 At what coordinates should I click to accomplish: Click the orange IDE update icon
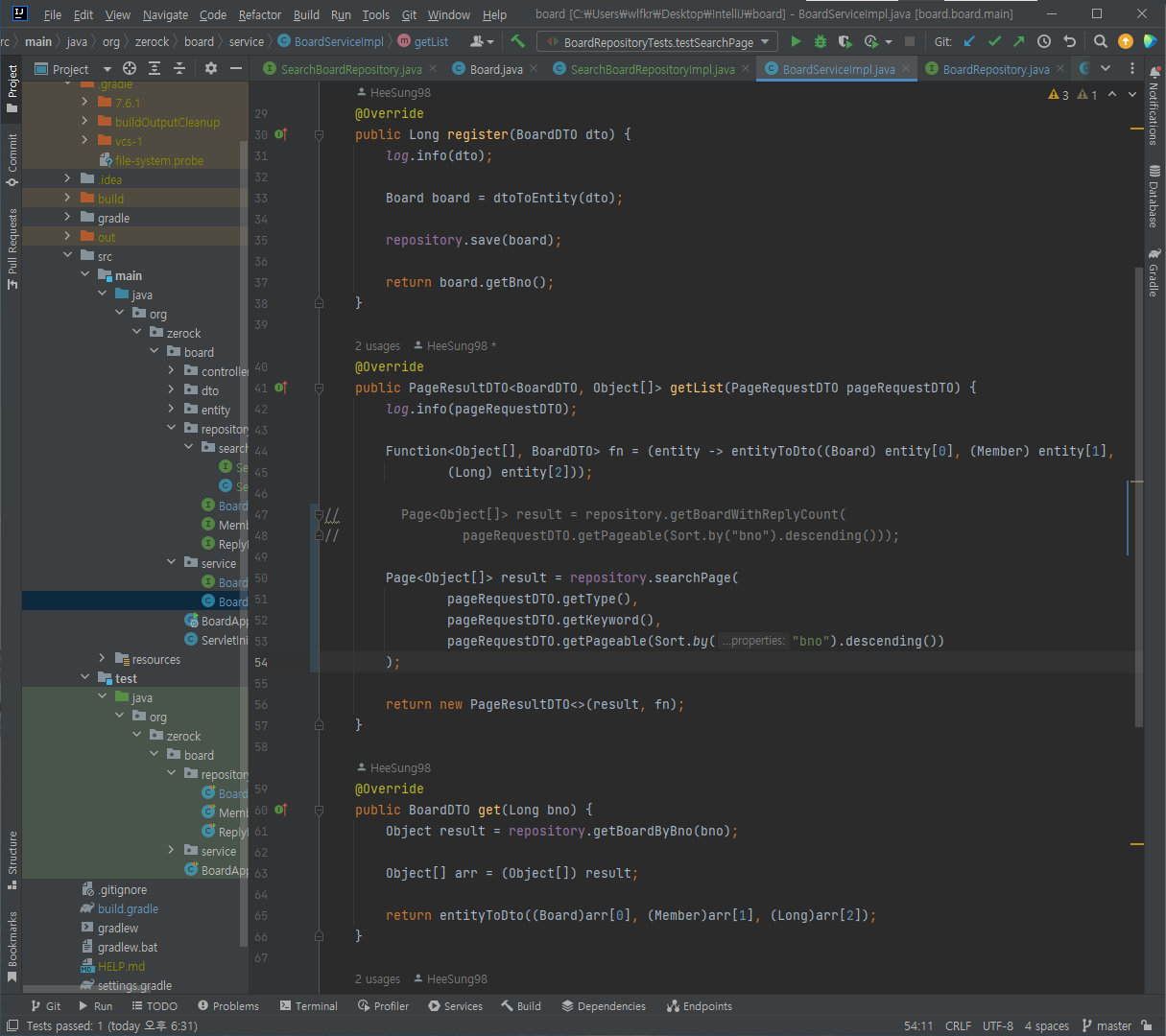click(1126, 41)
